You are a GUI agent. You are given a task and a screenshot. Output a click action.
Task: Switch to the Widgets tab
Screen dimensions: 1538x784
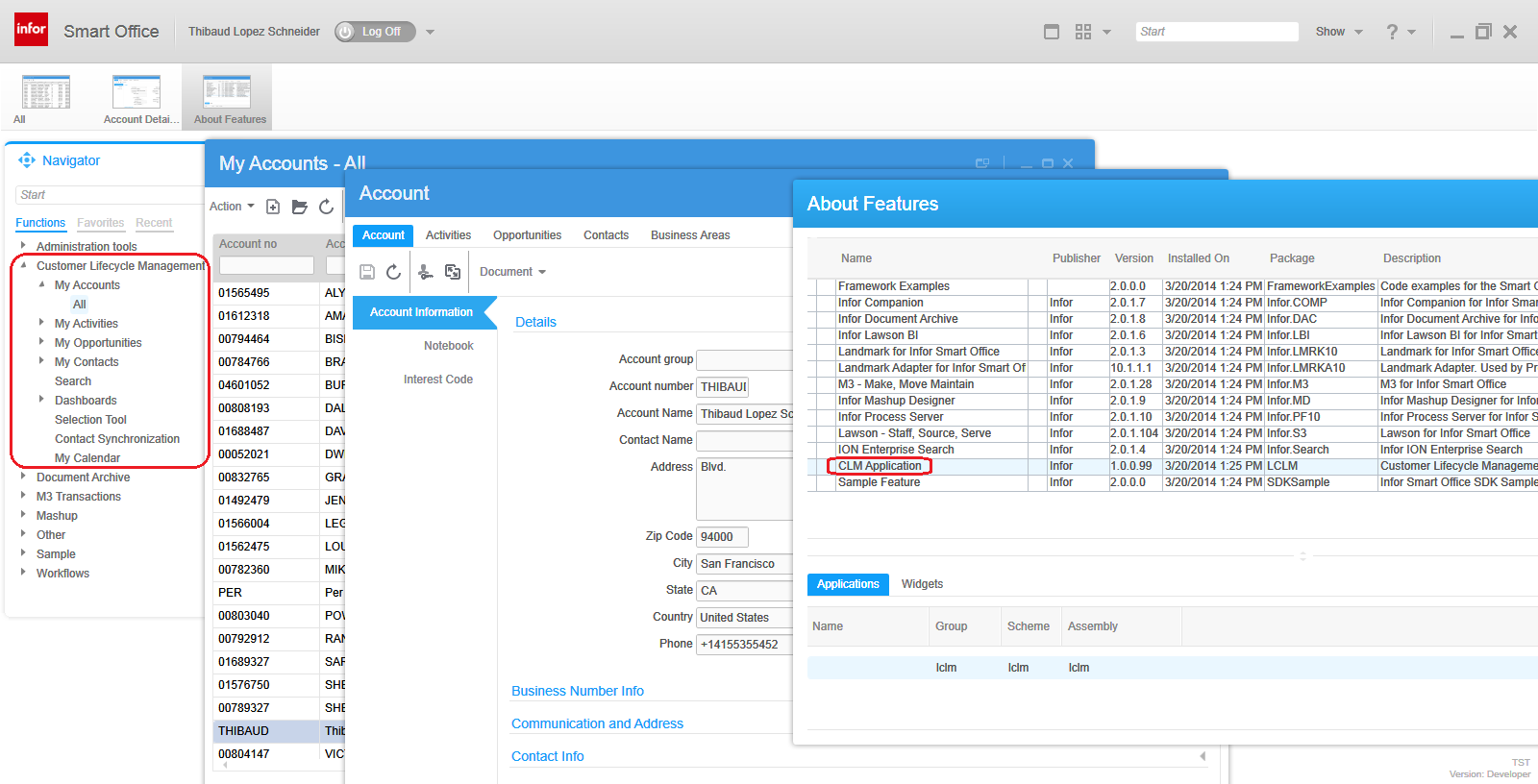[x=922, y=584]
